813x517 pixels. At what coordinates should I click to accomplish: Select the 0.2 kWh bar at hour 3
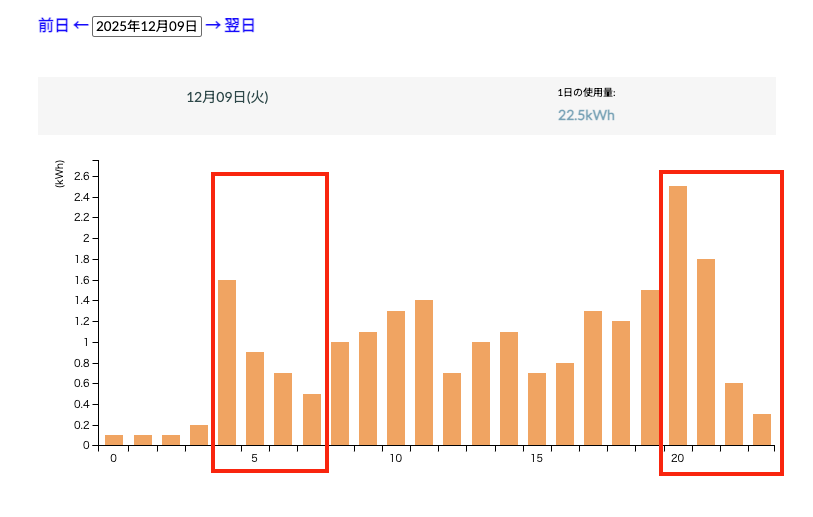coord(199,435)
